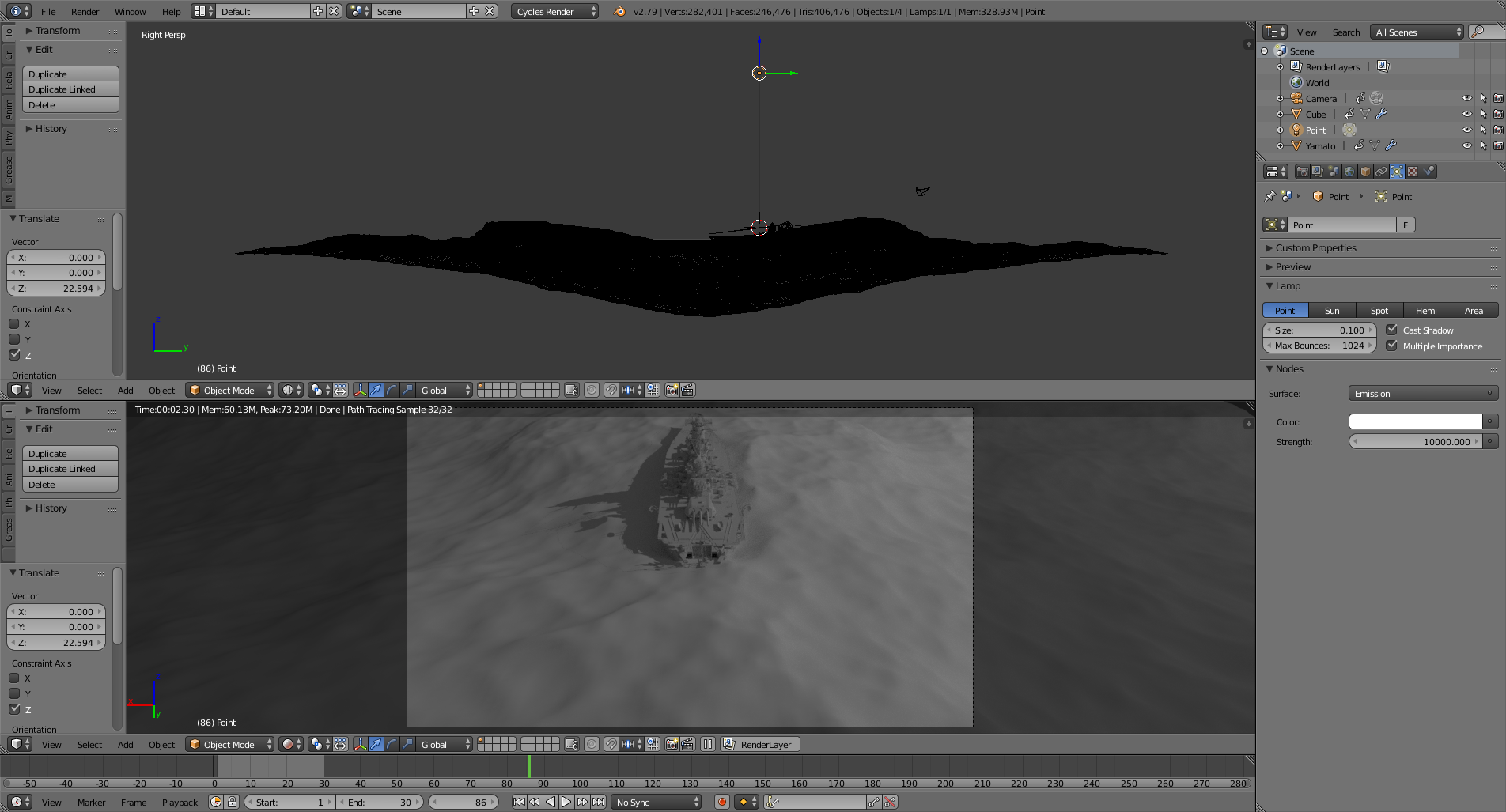Image resolution: width=1506 pixels, height=812 pixels.
Task: Click Delete button in top tool shelf
Action: [70, 105]
